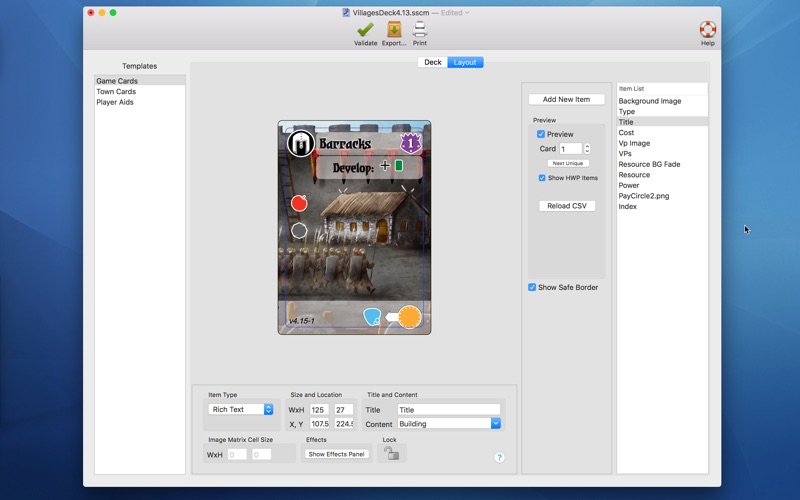Open Help via the lifebuoy icon
The height and width of the screenshot is (500, 800).
click(707, 30)
